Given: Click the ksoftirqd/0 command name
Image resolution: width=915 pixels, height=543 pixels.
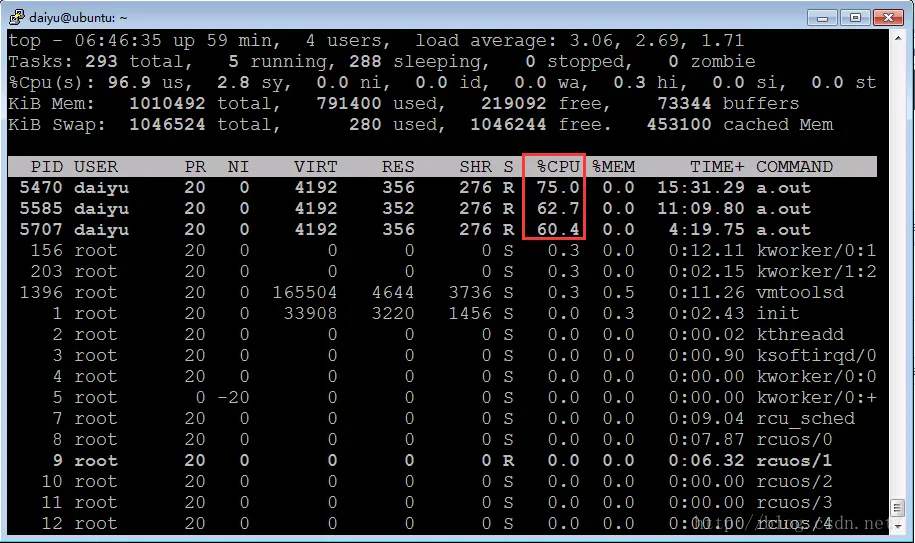Looking at the screenshot, I should tap(816, 356).
